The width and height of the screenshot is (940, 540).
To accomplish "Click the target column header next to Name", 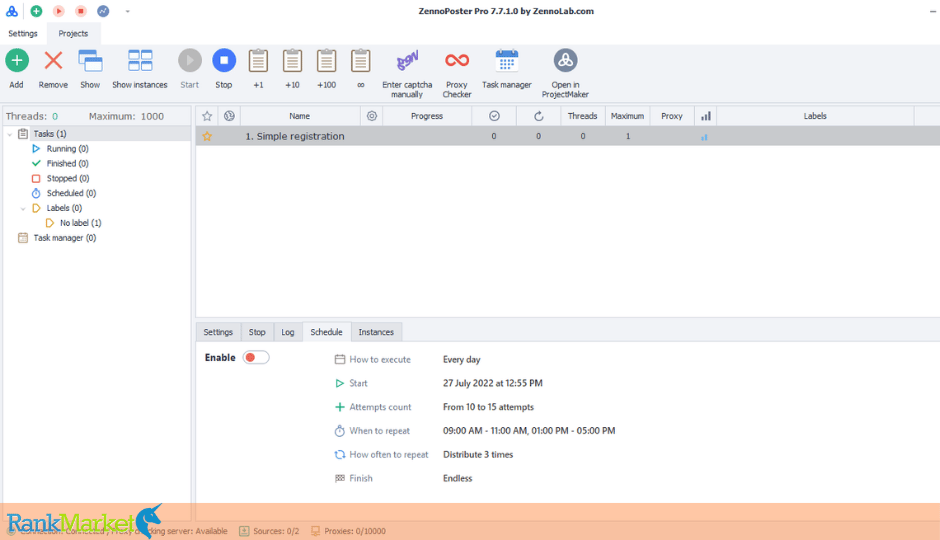I will pos(372,116).
